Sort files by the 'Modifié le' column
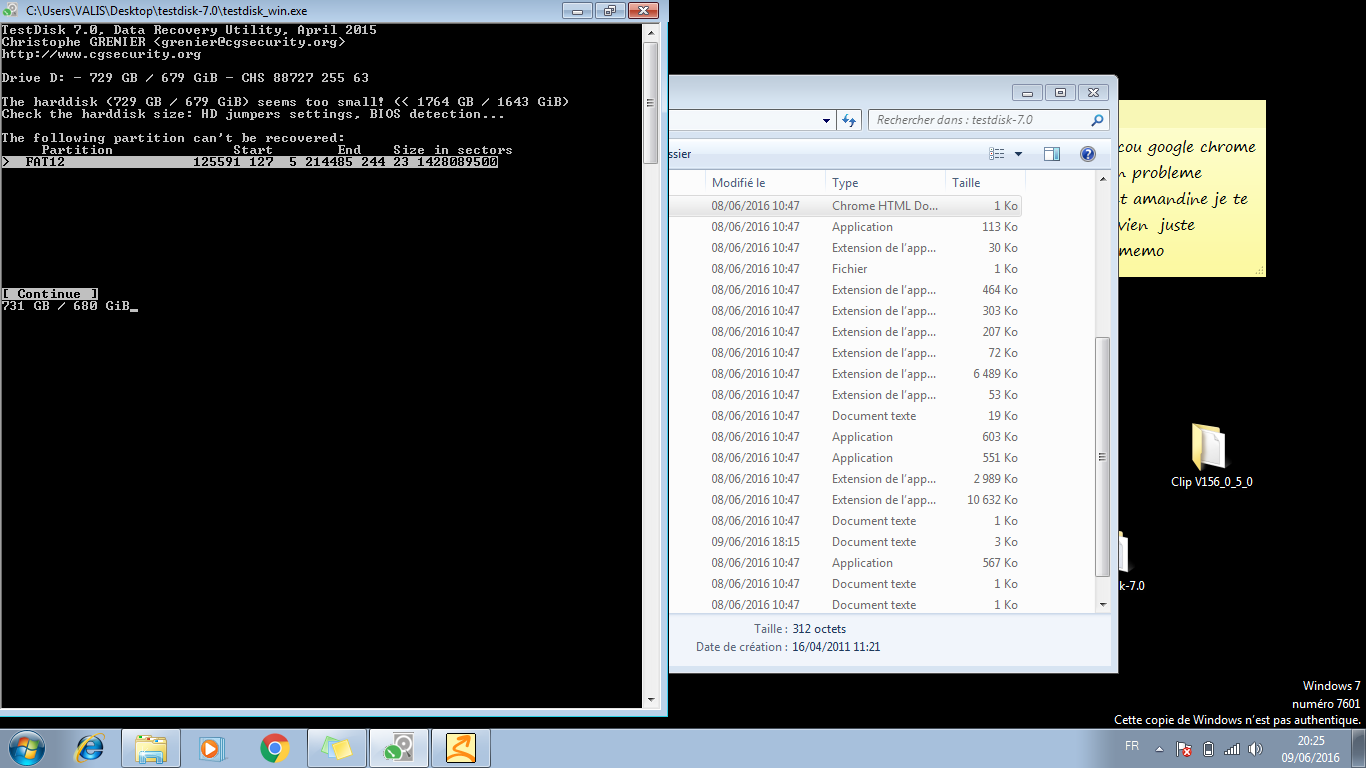This screenshot has width=1366, height=768. (765, 183)
